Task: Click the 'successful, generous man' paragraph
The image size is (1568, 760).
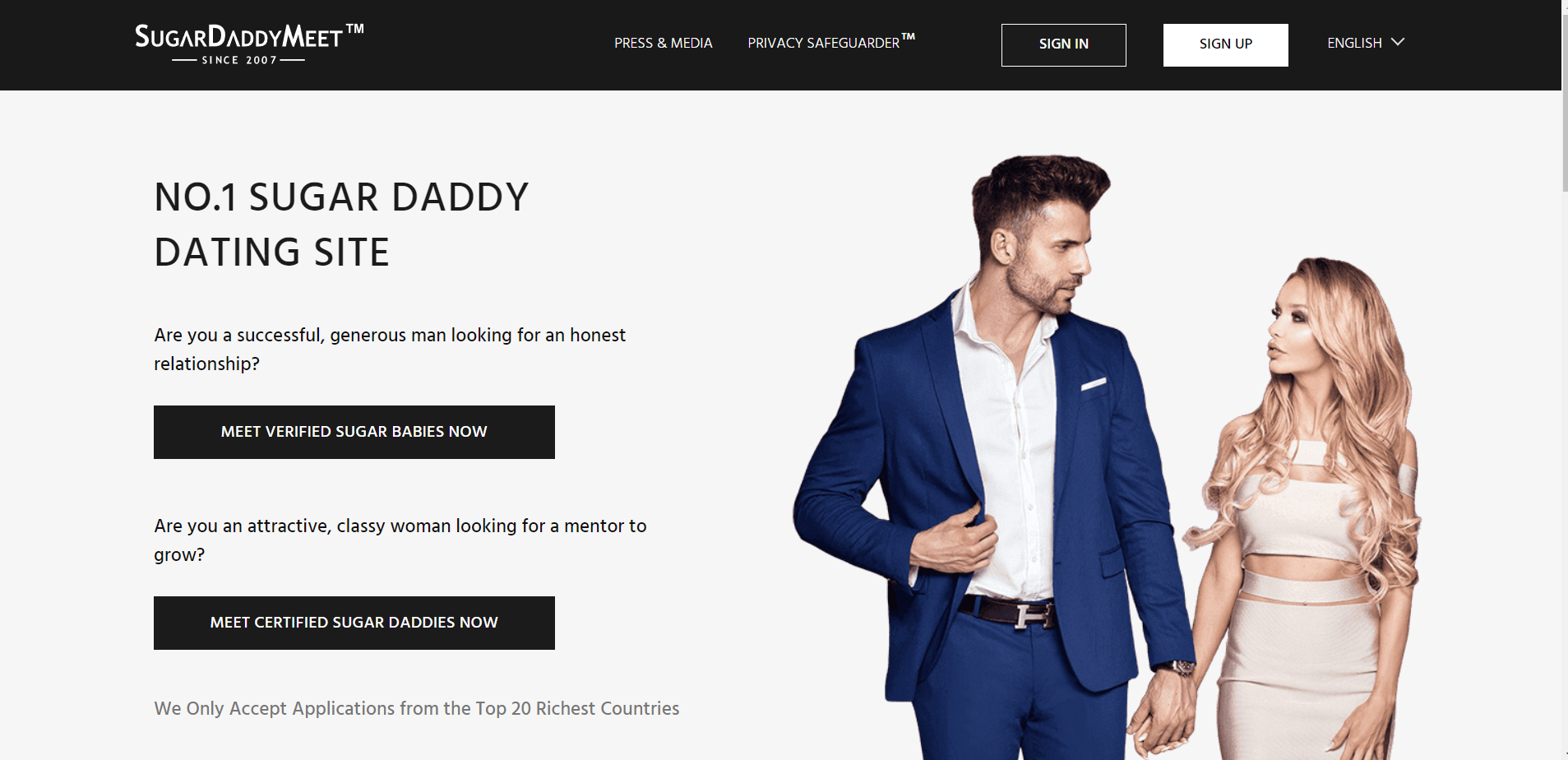Action: (x=390, y=350)
